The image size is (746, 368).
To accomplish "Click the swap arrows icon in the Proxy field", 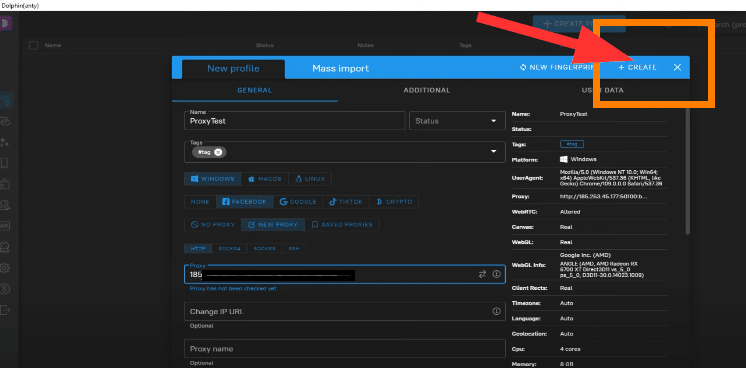I will 482,274.
